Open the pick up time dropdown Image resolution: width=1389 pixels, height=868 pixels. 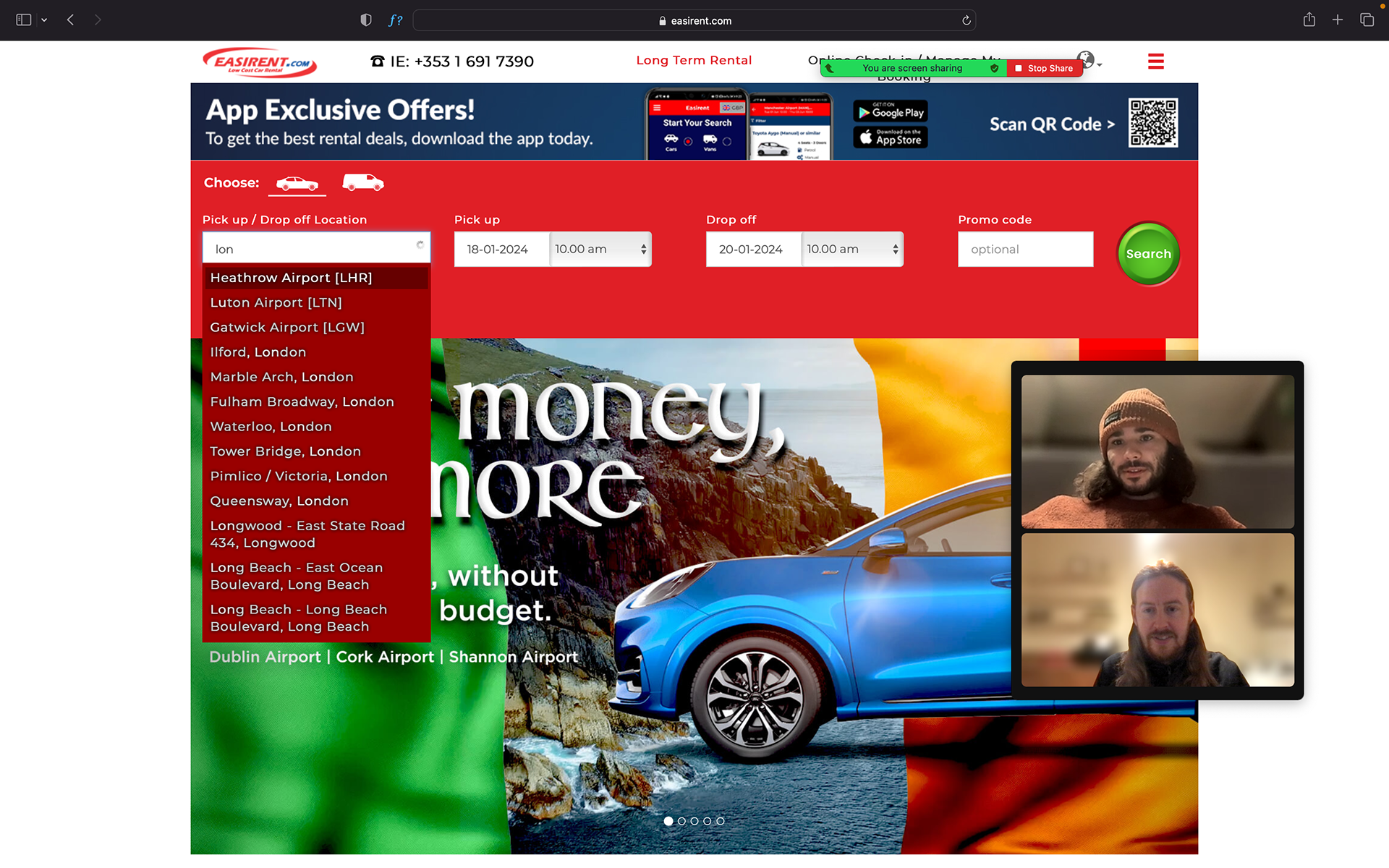[600, 249]
